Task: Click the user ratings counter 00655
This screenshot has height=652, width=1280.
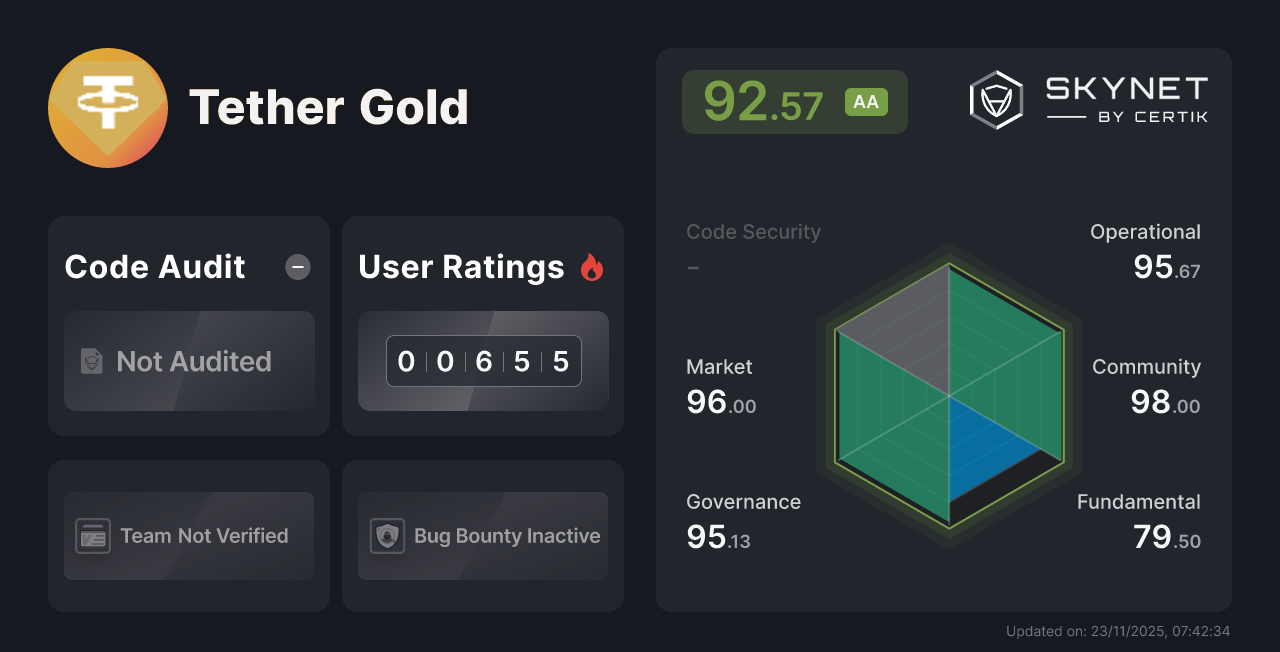Action: coord(483,361)
